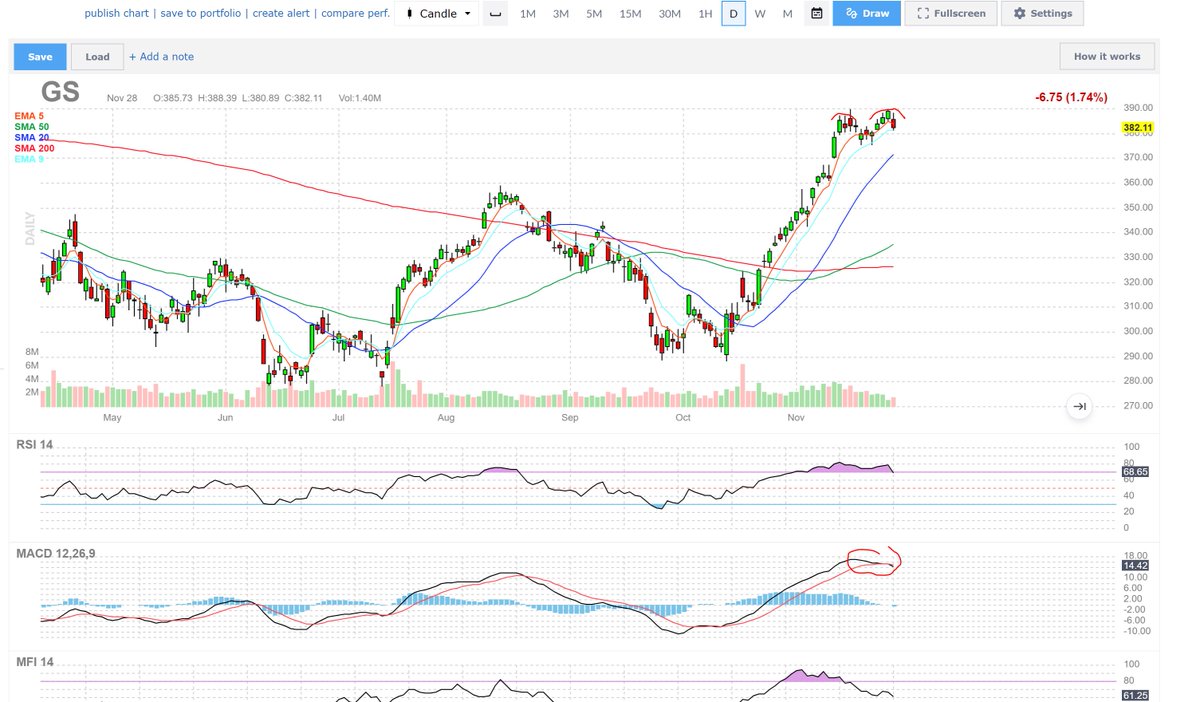Open the date range calendar icon
Screen dimensions: 1200x702
tap(817, 14)
